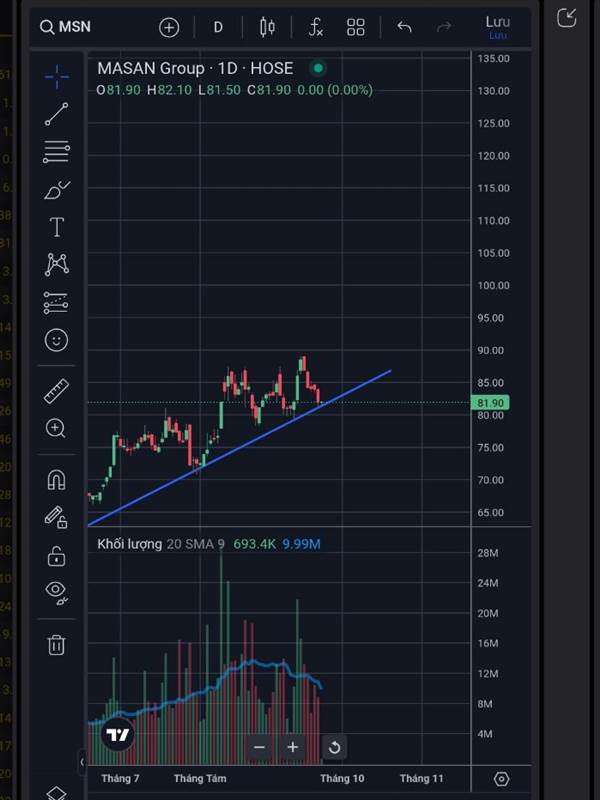Click the 0.00 (0.00%) change value
The height and width of the screenshot is (800, 600).
pyautogui.click(x=335, y=90)
